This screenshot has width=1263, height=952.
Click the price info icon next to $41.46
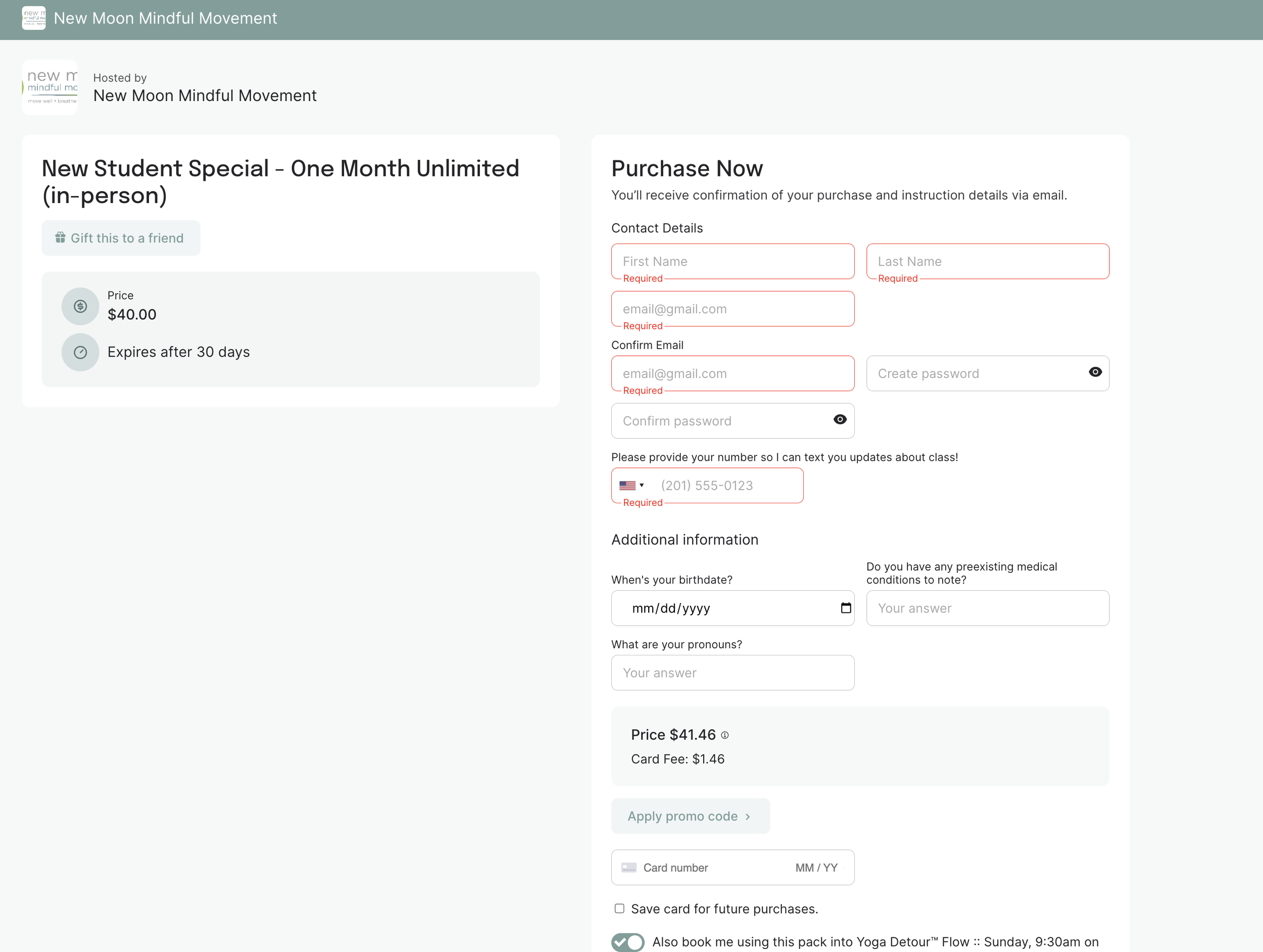coord(724,736)
